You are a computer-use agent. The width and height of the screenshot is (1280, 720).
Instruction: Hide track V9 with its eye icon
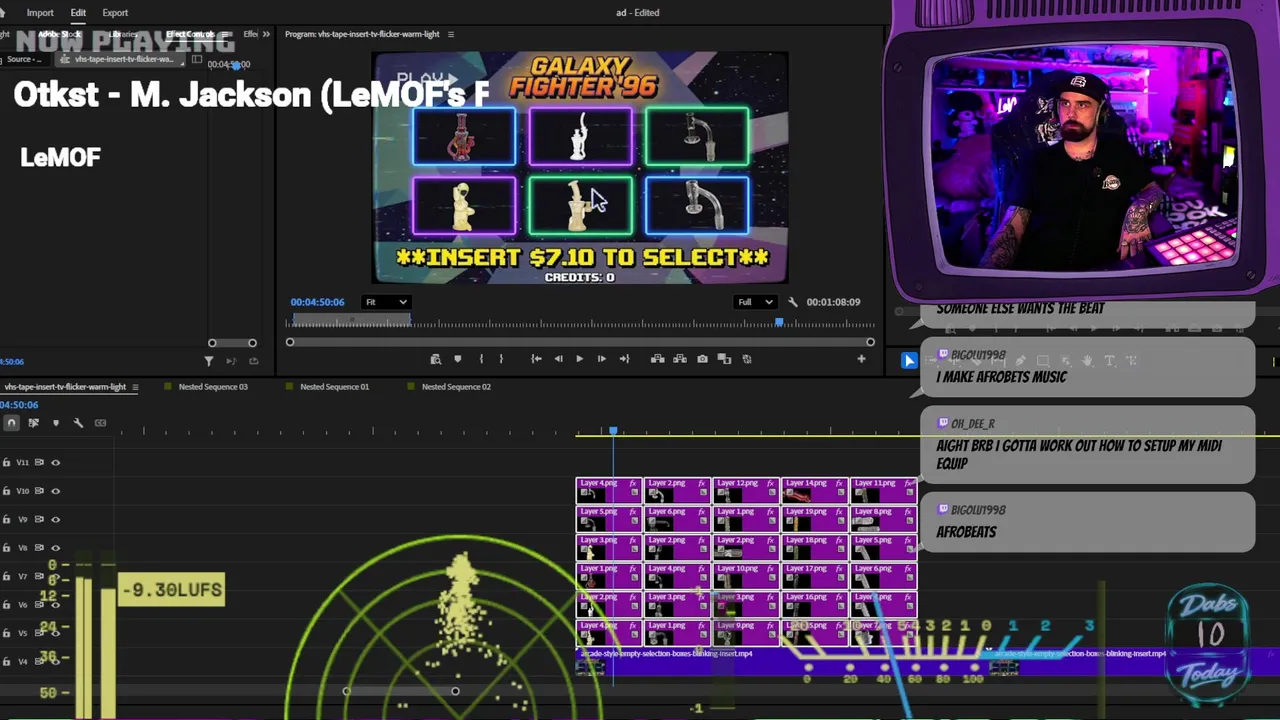point(55,519)
